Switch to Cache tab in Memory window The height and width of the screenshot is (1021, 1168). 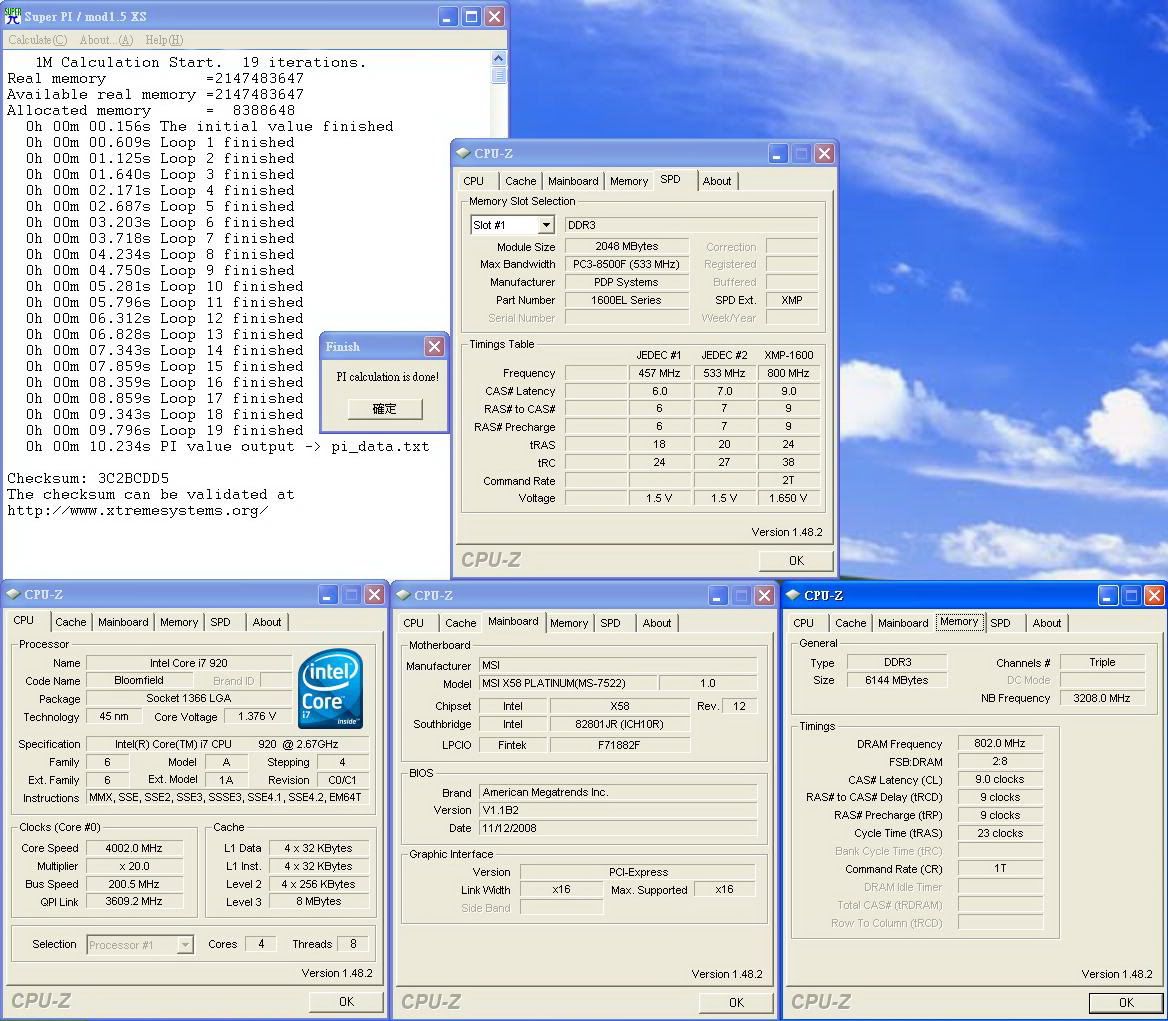coord(851,623)
